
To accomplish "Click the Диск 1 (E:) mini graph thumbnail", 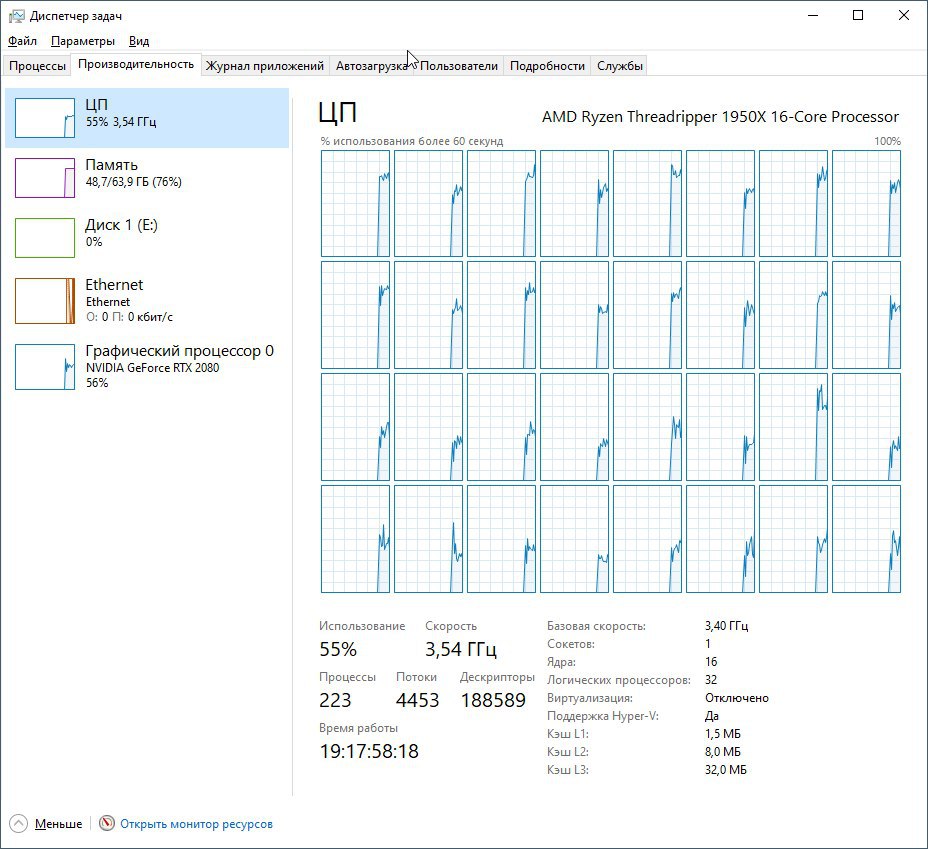I will coord(45,238).
